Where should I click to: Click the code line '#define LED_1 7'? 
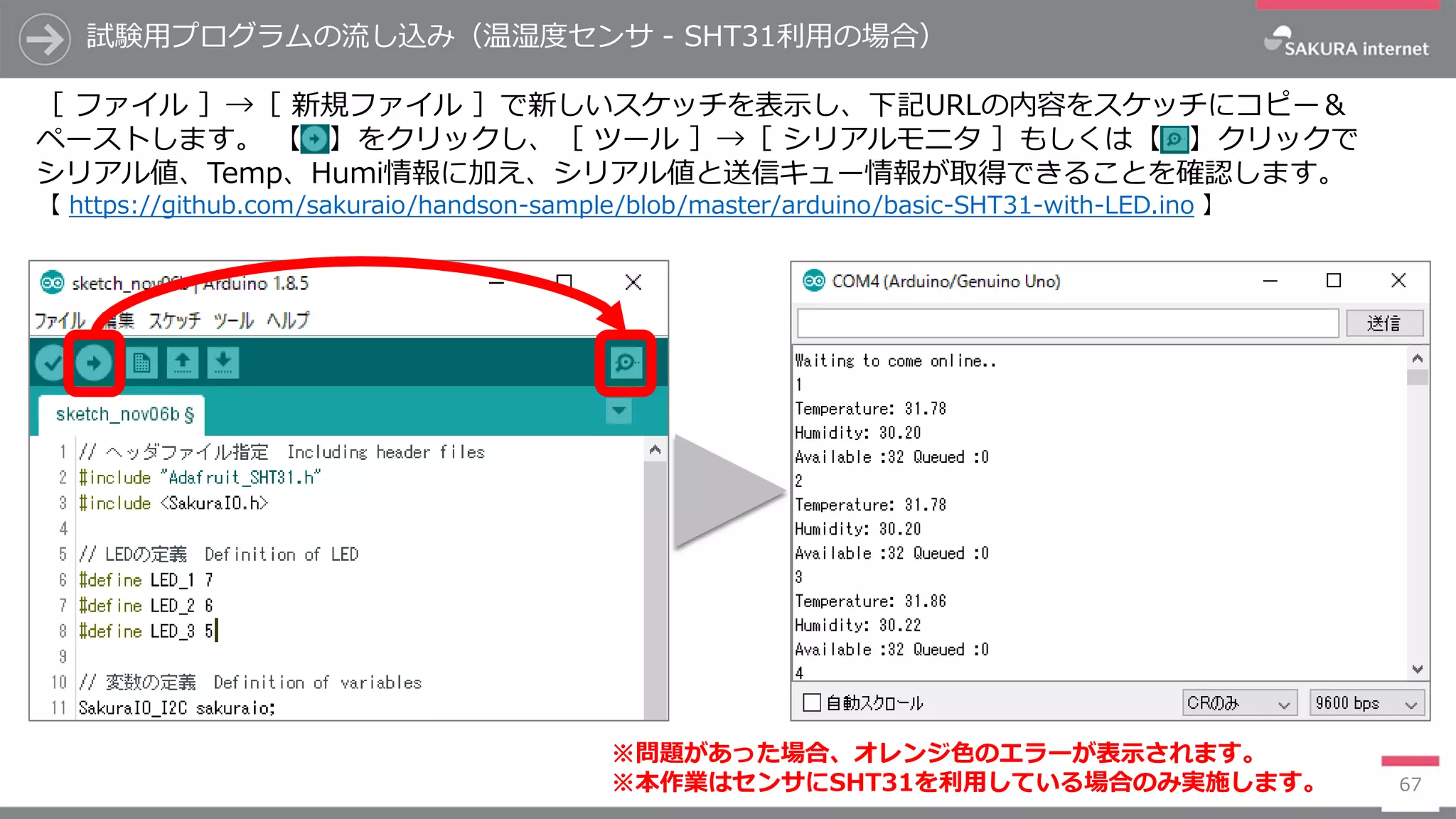point(146,580)
